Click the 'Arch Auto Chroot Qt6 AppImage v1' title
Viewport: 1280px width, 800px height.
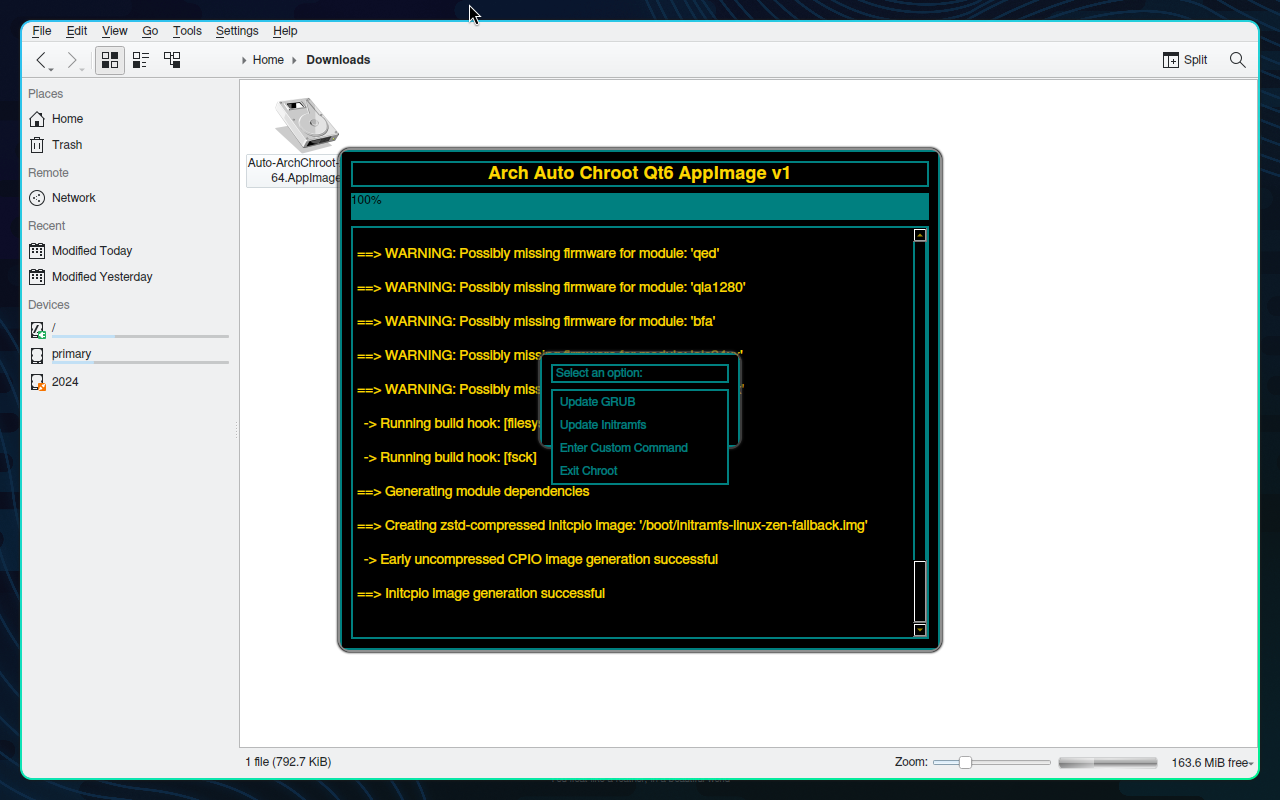640,173
